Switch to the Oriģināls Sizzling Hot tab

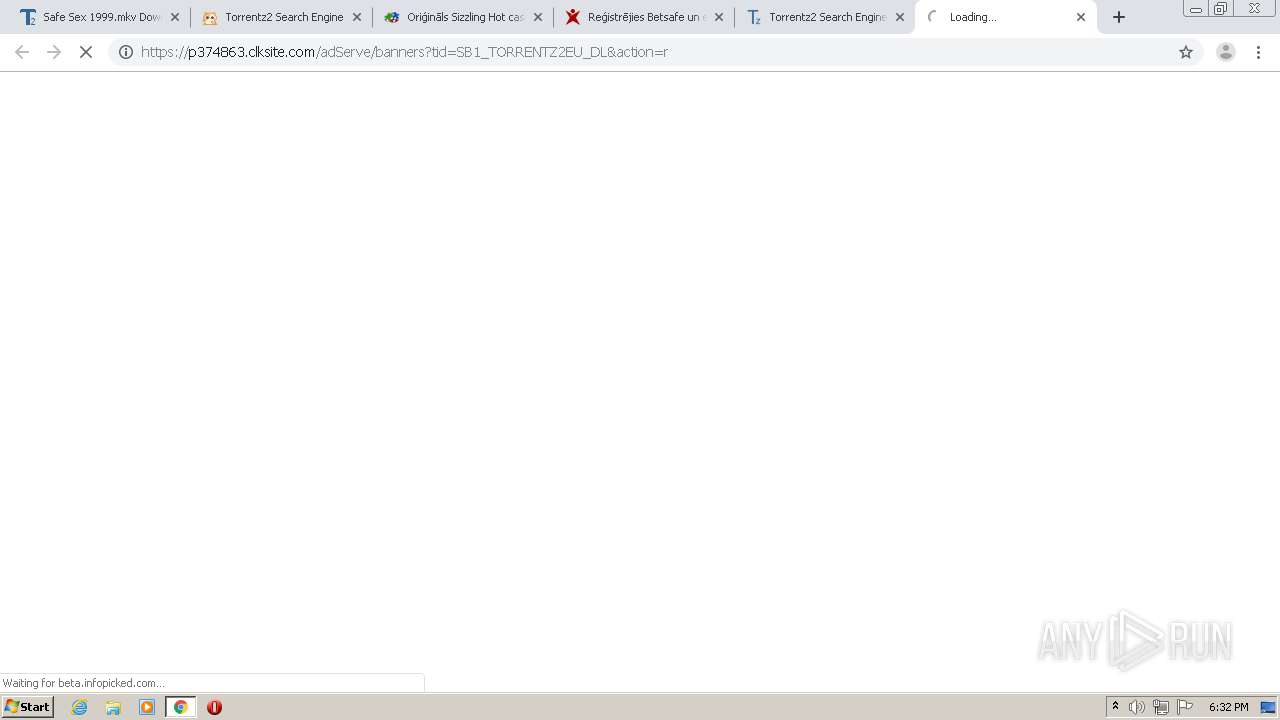[x=463, y=17]
